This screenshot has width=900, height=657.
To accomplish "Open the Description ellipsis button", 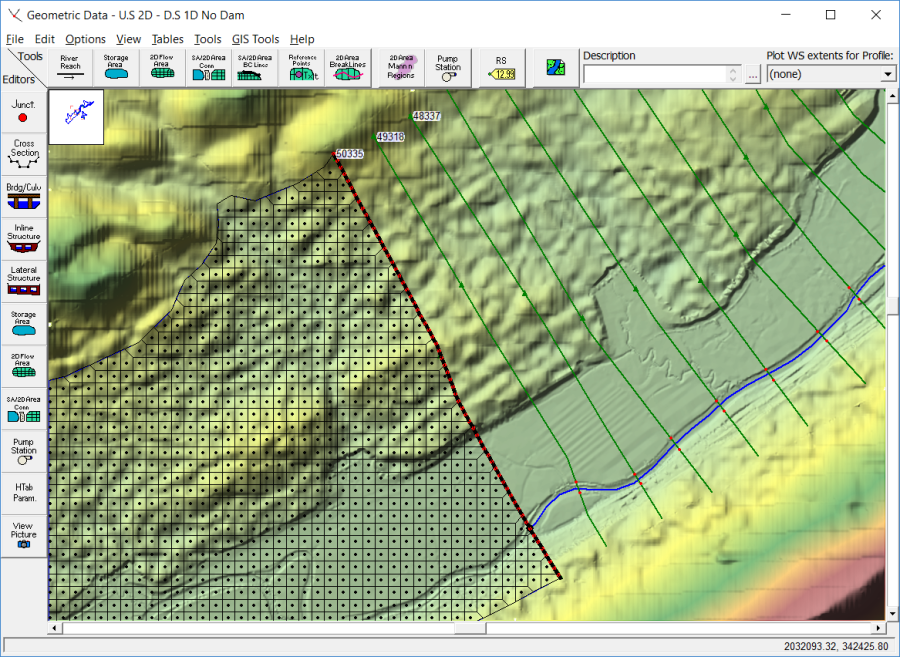I will click(752, 74).
